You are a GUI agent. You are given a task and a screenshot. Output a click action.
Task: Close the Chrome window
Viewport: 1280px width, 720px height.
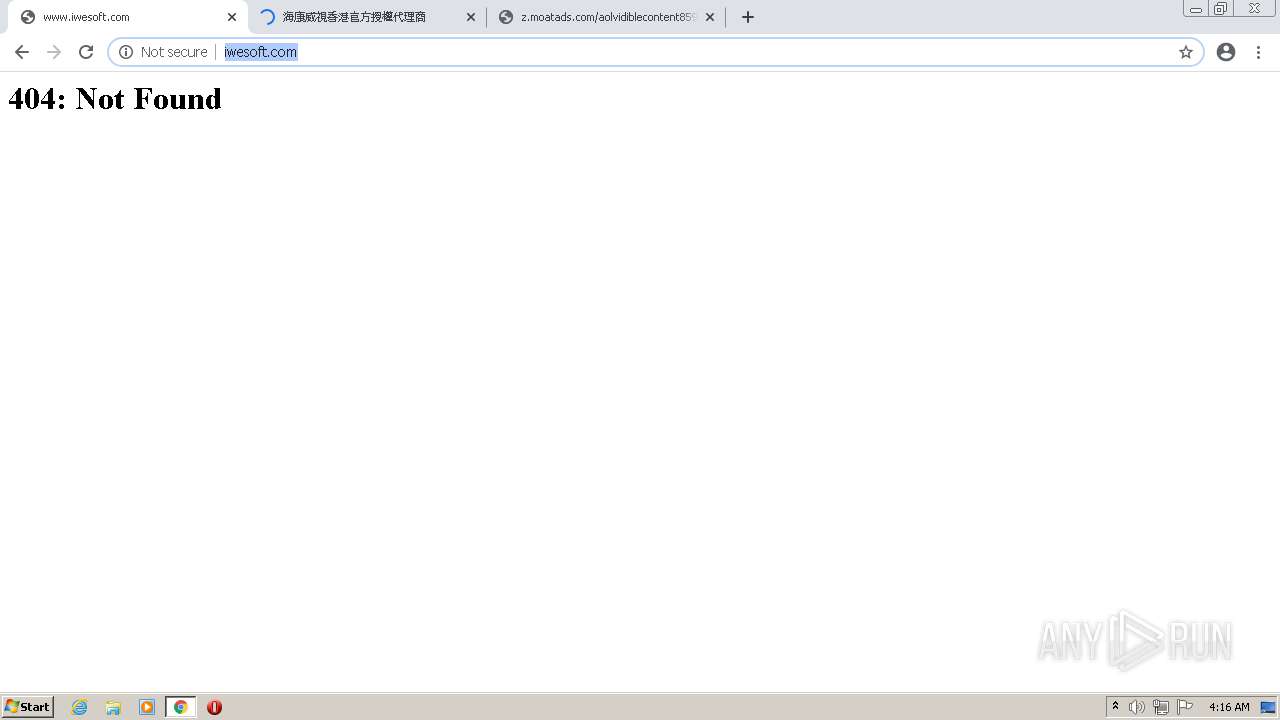point(1255,9)
